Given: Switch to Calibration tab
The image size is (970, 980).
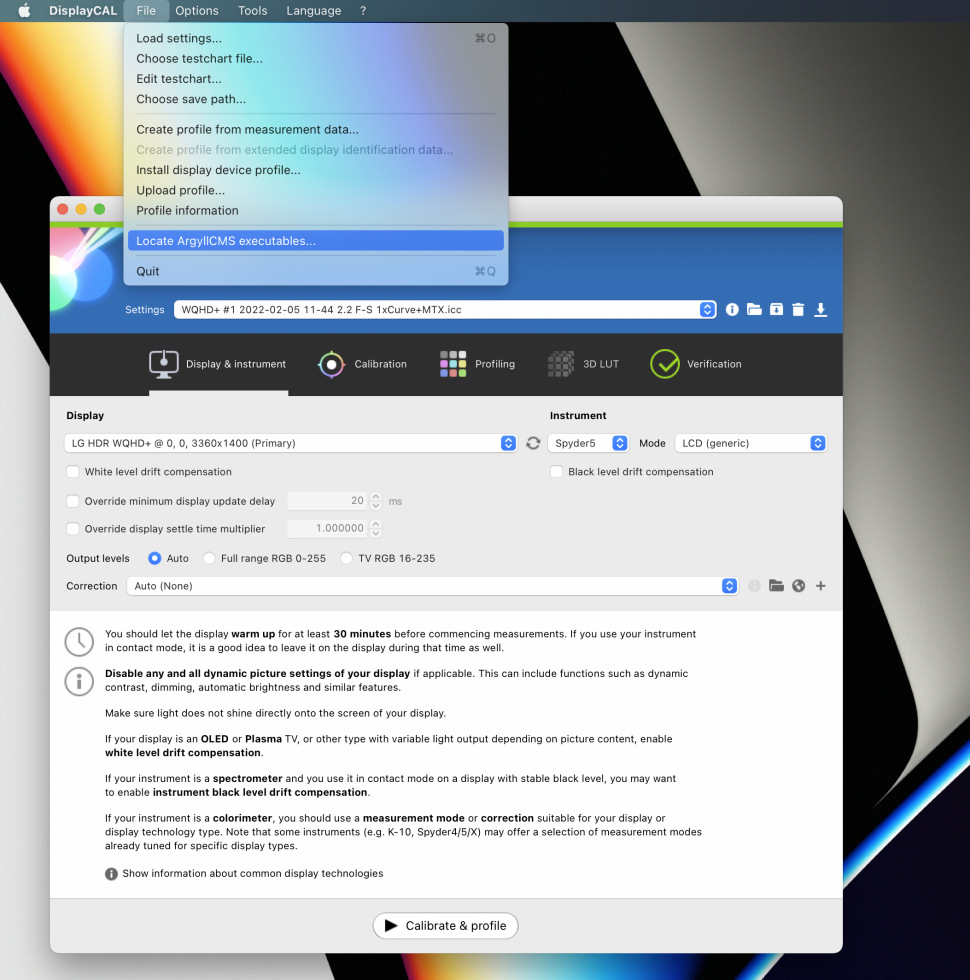Looking at the screenshot, I should coord(362,364).
